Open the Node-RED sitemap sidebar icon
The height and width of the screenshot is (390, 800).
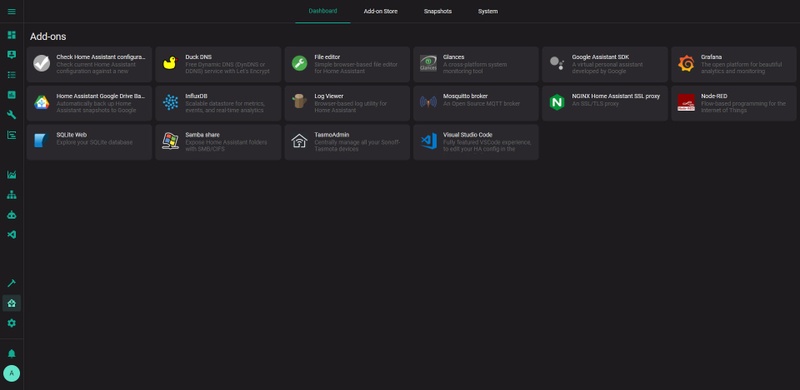pyautogui.click(x=11, y=195)
